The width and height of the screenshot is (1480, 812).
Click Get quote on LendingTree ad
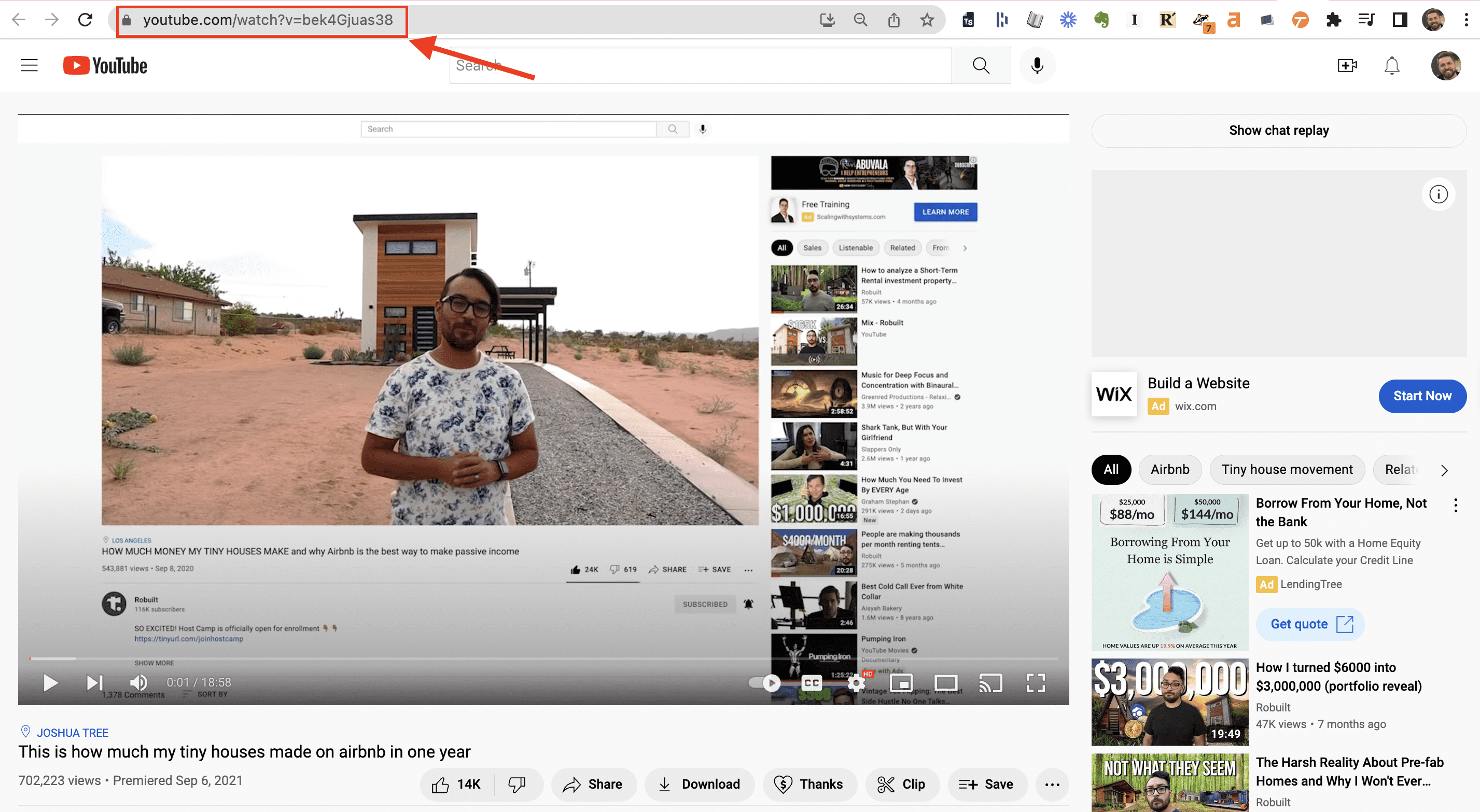click(1311, 624)
